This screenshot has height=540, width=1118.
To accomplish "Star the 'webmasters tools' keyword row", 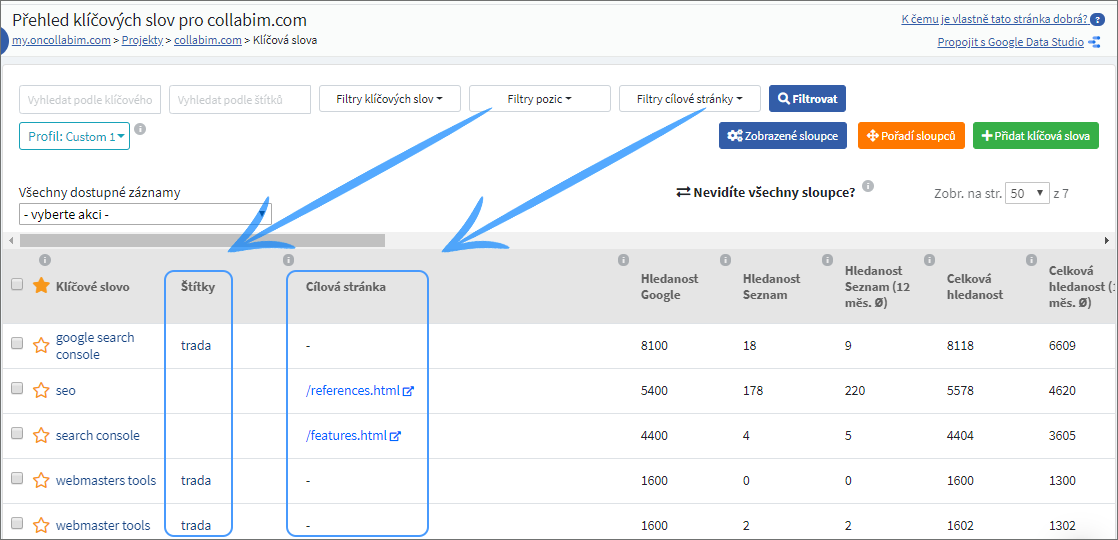I will coord(41,481).
